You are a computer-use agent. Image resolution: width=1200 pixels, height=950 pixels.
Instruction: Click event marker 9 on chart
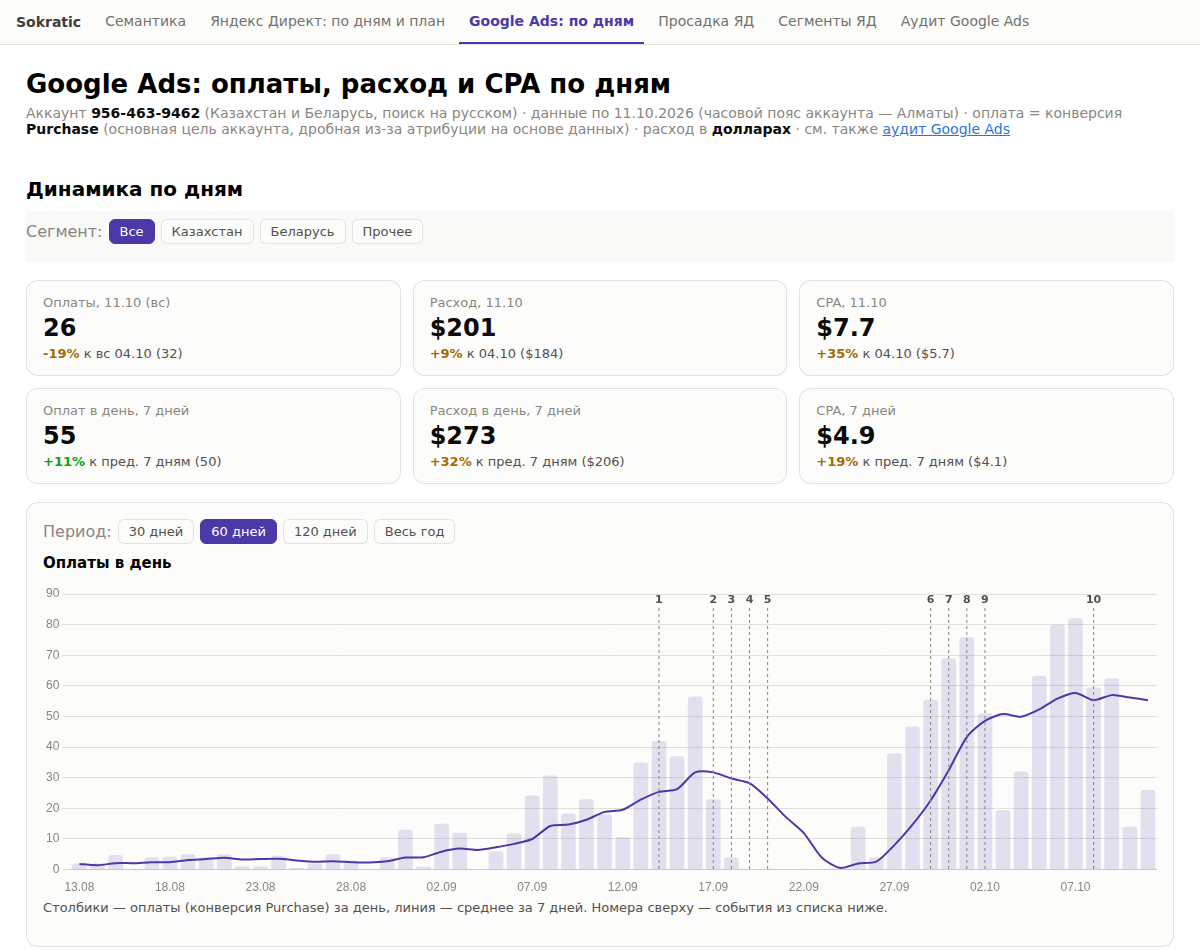pyautogui.click(x=984, y=599)
